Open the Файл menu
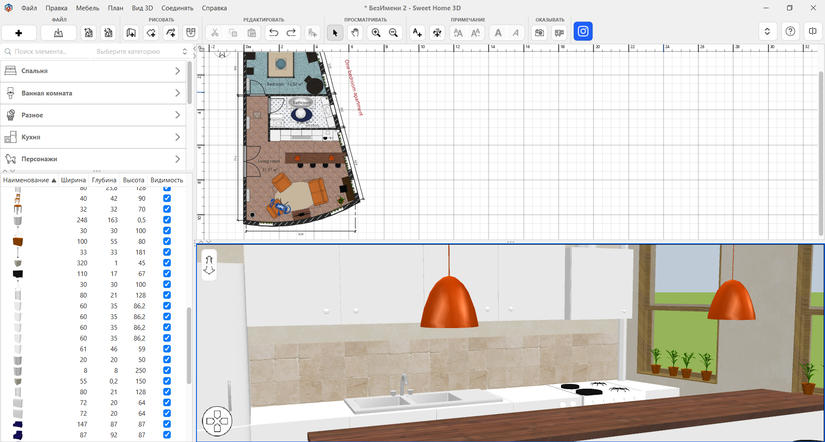825x442 pixels. pyautogui.click(x=29, y=8)
